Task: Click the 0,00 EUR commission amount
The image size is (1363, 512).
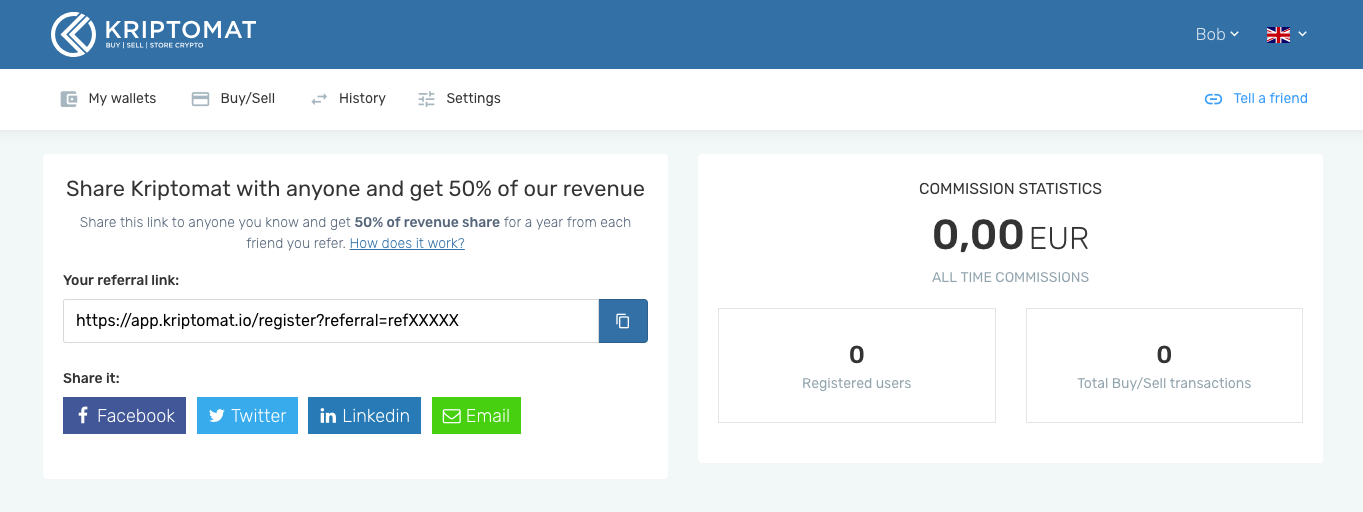Action: (x=1010, y=236)
